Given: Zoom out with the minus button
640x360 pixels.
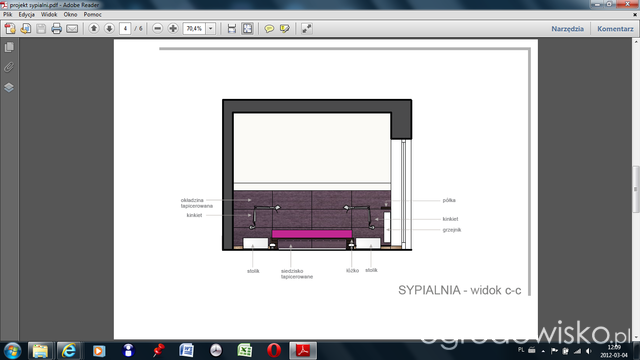Looking at the screenshot, I should (x=158, y=29).
